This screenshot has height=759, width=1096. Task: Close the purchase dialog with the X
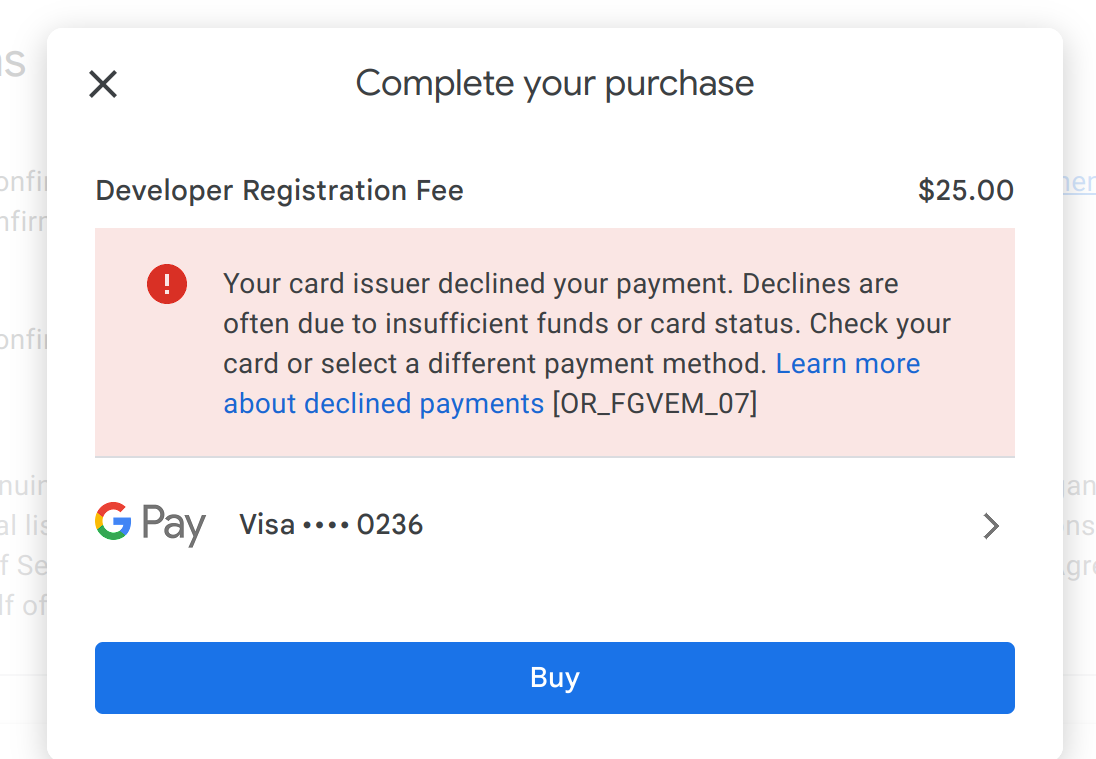(x=103, y=84)
